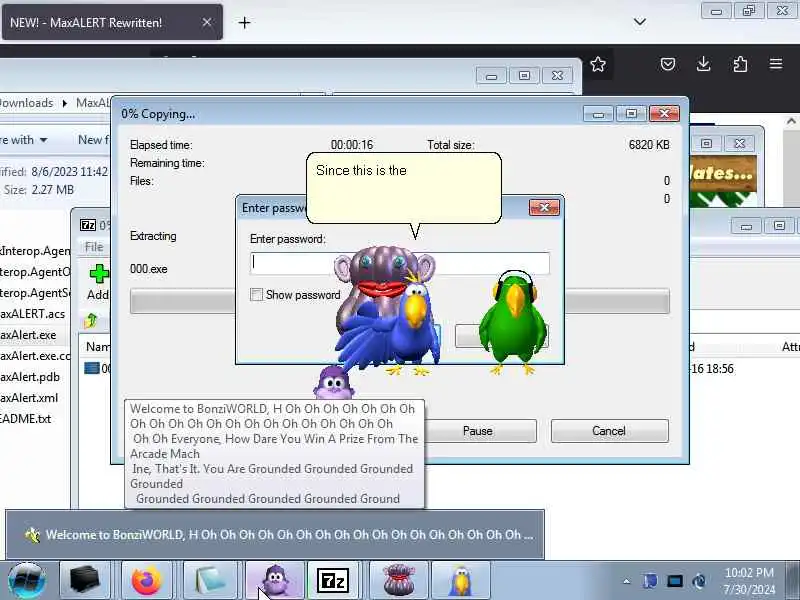Open the Firefox downloads arrow icon

704,64
